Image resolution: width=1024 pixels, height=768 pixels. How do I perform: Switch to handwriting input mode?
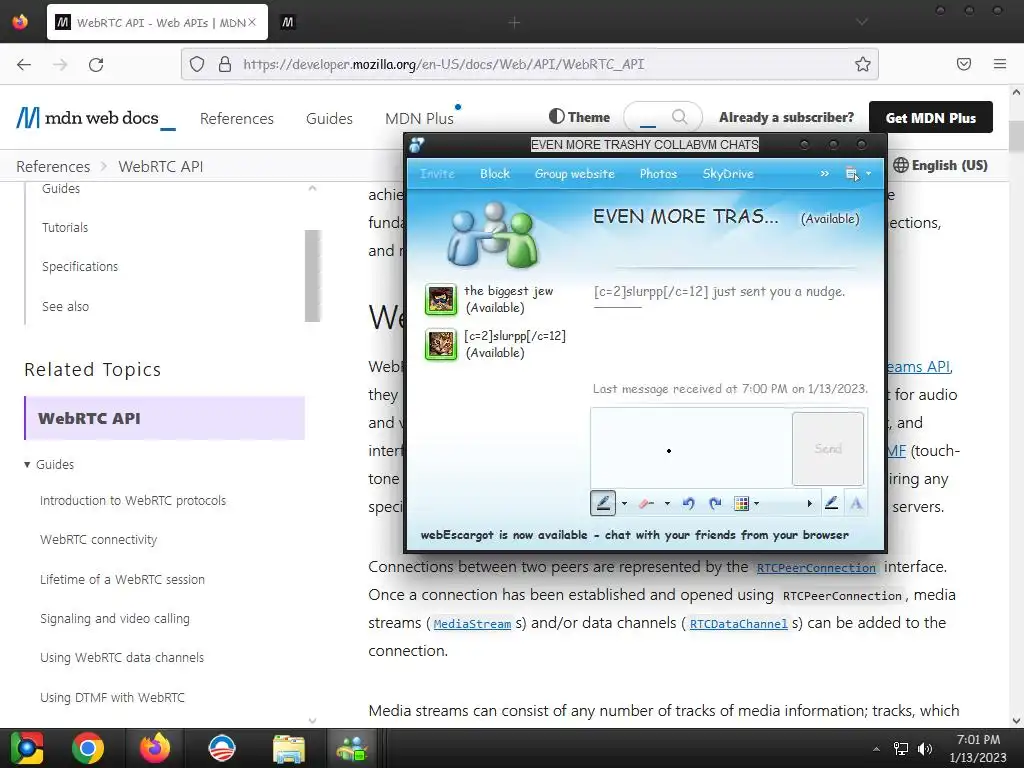point(831,503)
